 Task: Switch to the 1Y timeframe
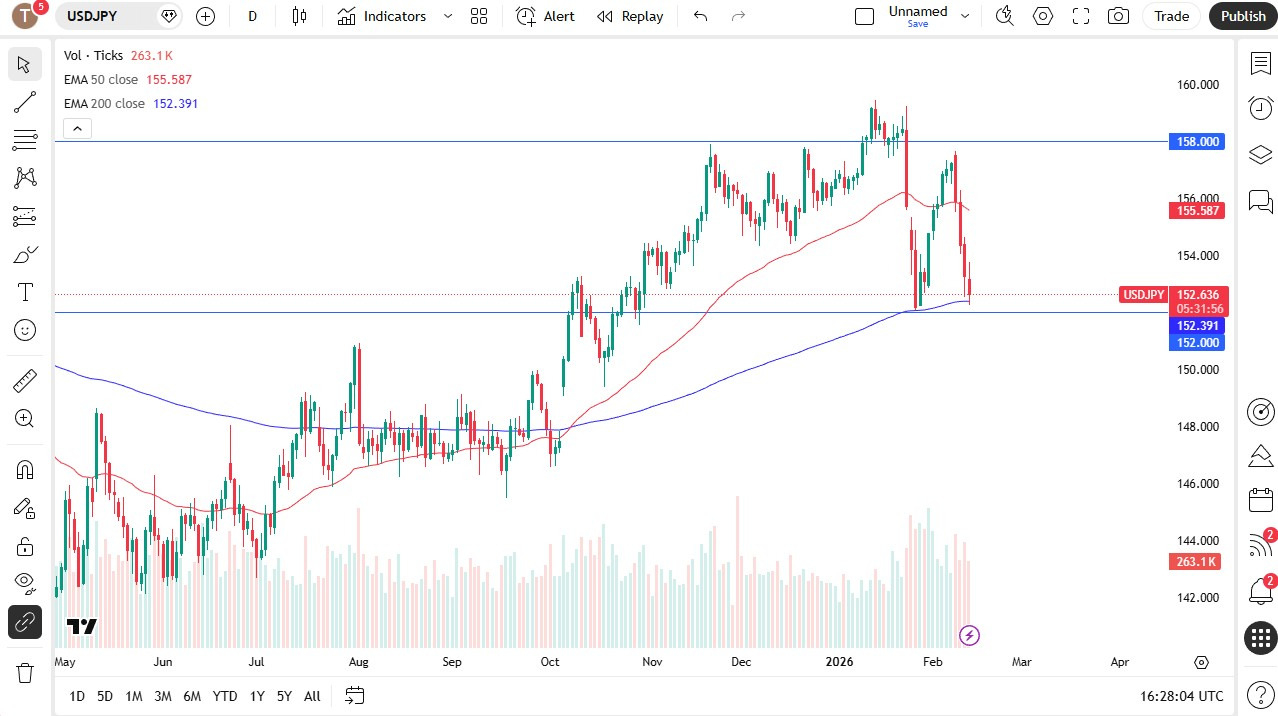point(256,695)
